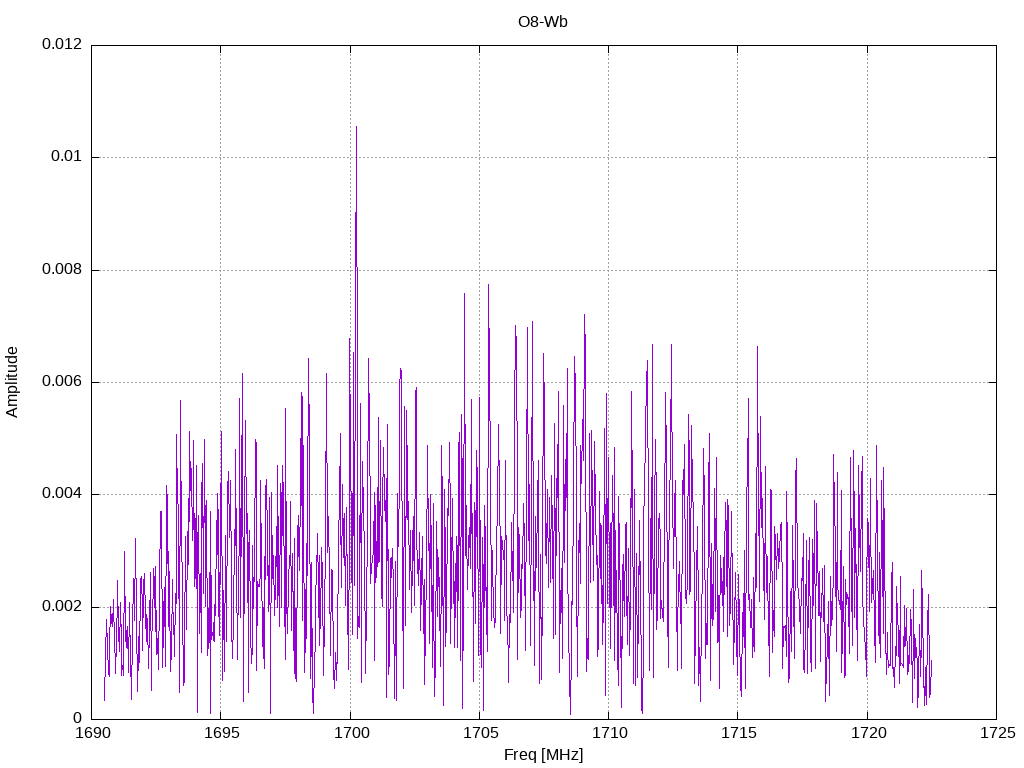Click x-axis tick label 1710
Viewport: 1024px width, 768px height.
(609, 733)
